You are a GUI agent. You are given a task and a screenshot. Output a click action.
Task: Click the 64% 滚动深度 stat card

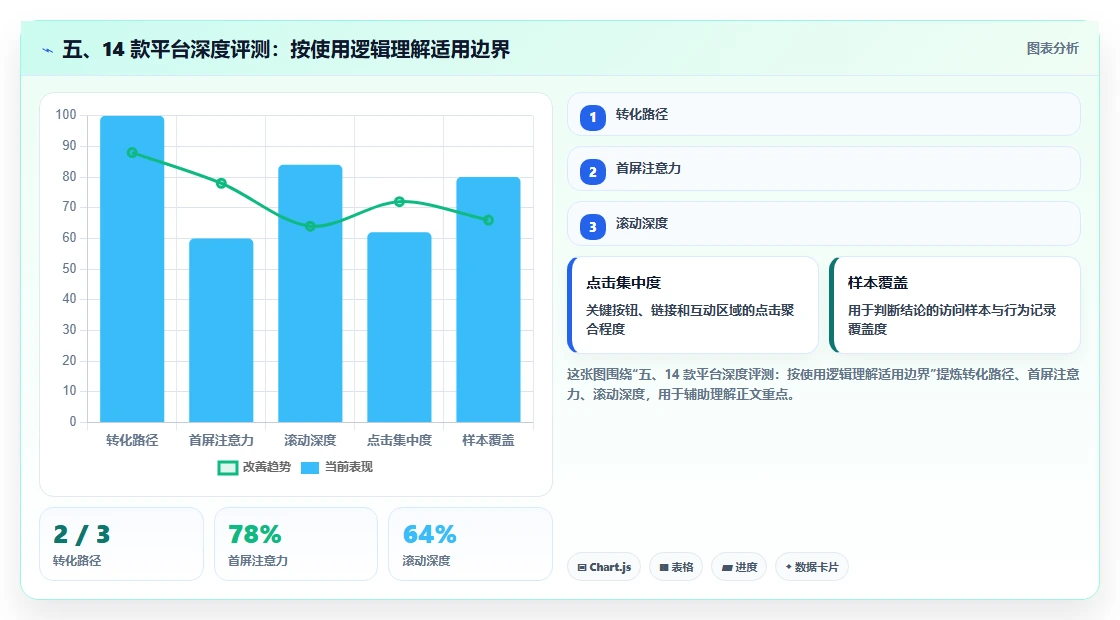click(470, 544)
